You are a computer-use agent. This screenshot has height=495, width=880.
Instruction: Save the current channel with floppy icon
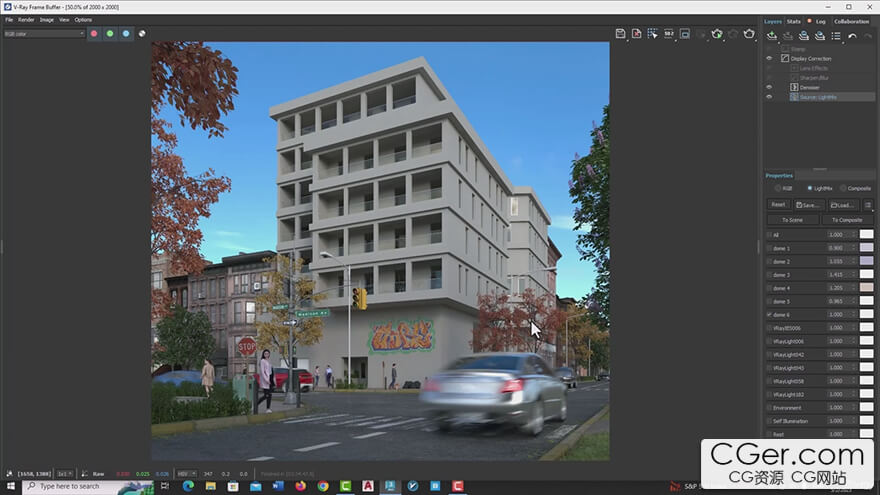[x=620, y=34]
